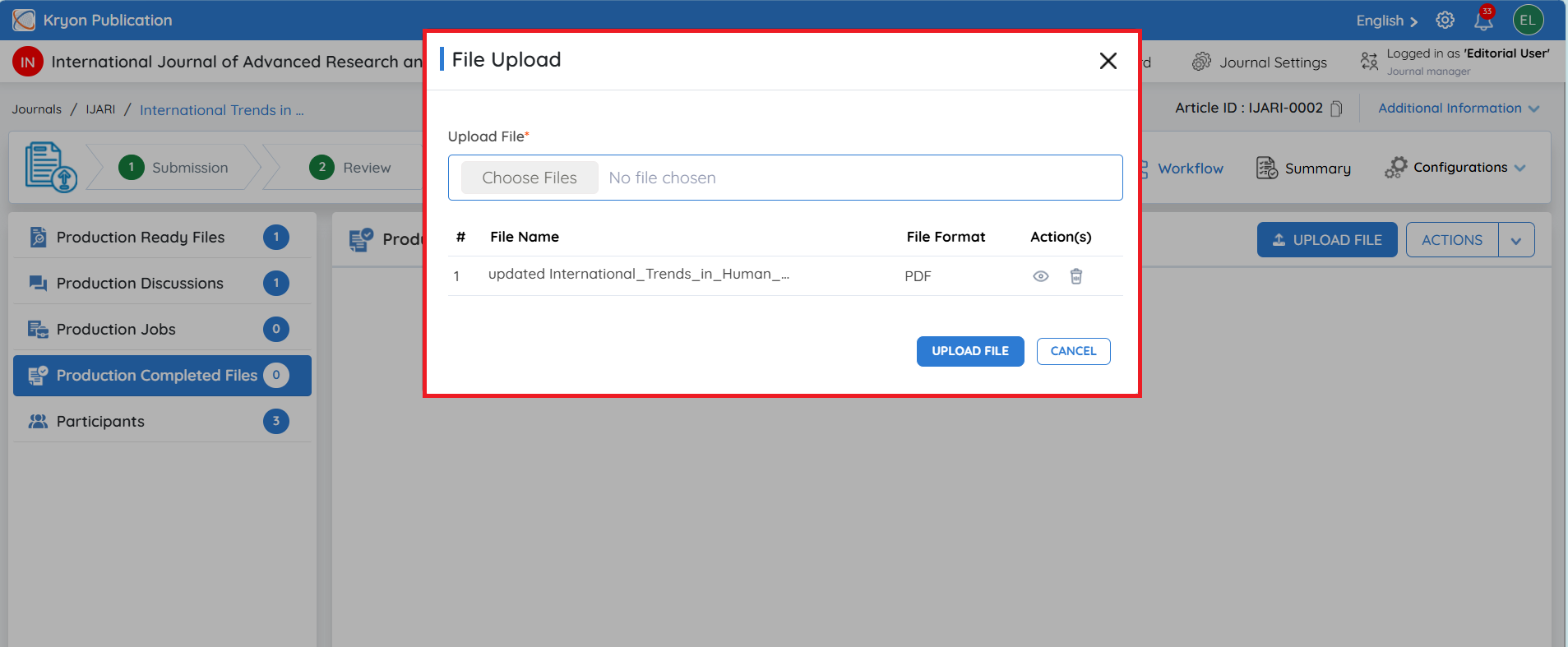Select Production Completed Files
Viewport: 1568px width, 647px height.
click(x=162, y=376)
